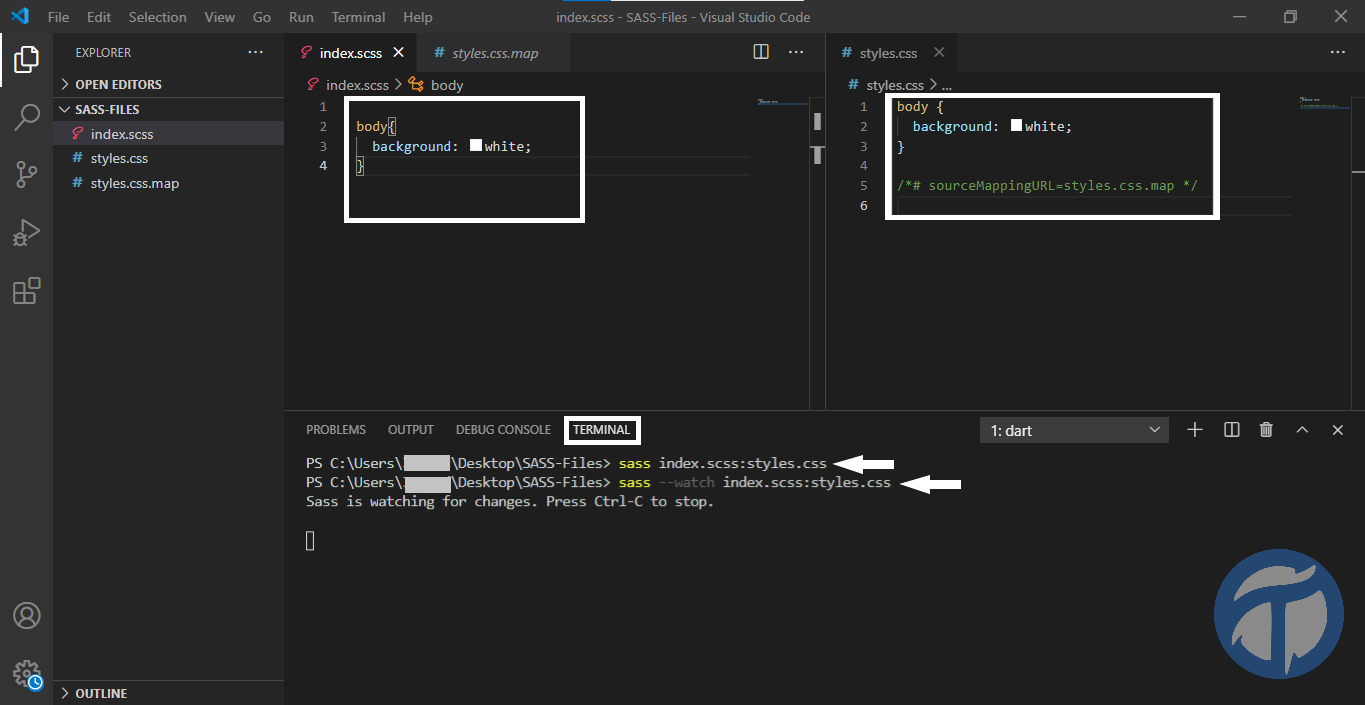Screen dimensions: 1365x705
Task: Open the Help menu
Action: (x=418, y=17)
